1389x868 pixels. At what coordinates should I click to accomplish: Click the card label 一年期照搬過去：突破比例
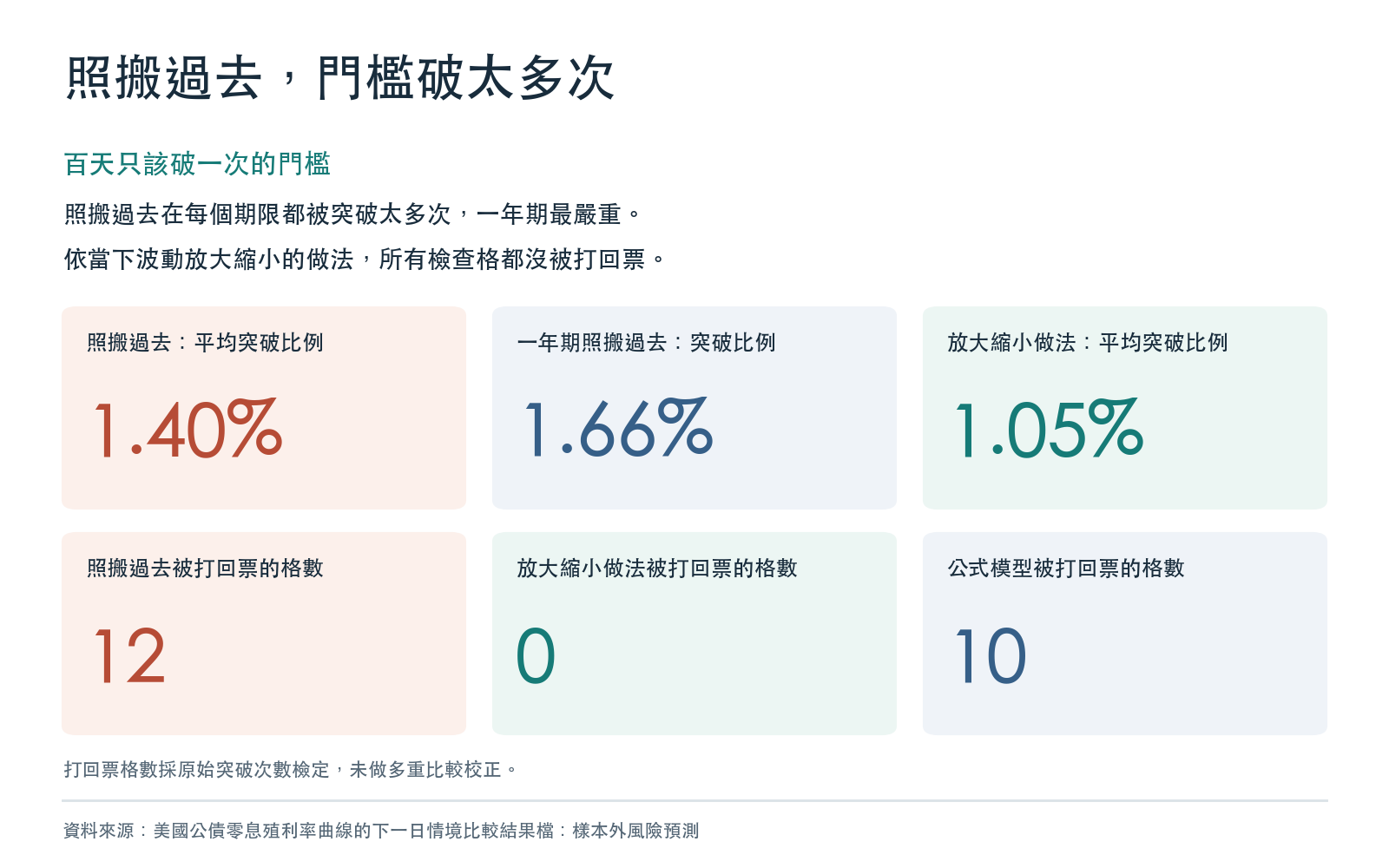646,343
